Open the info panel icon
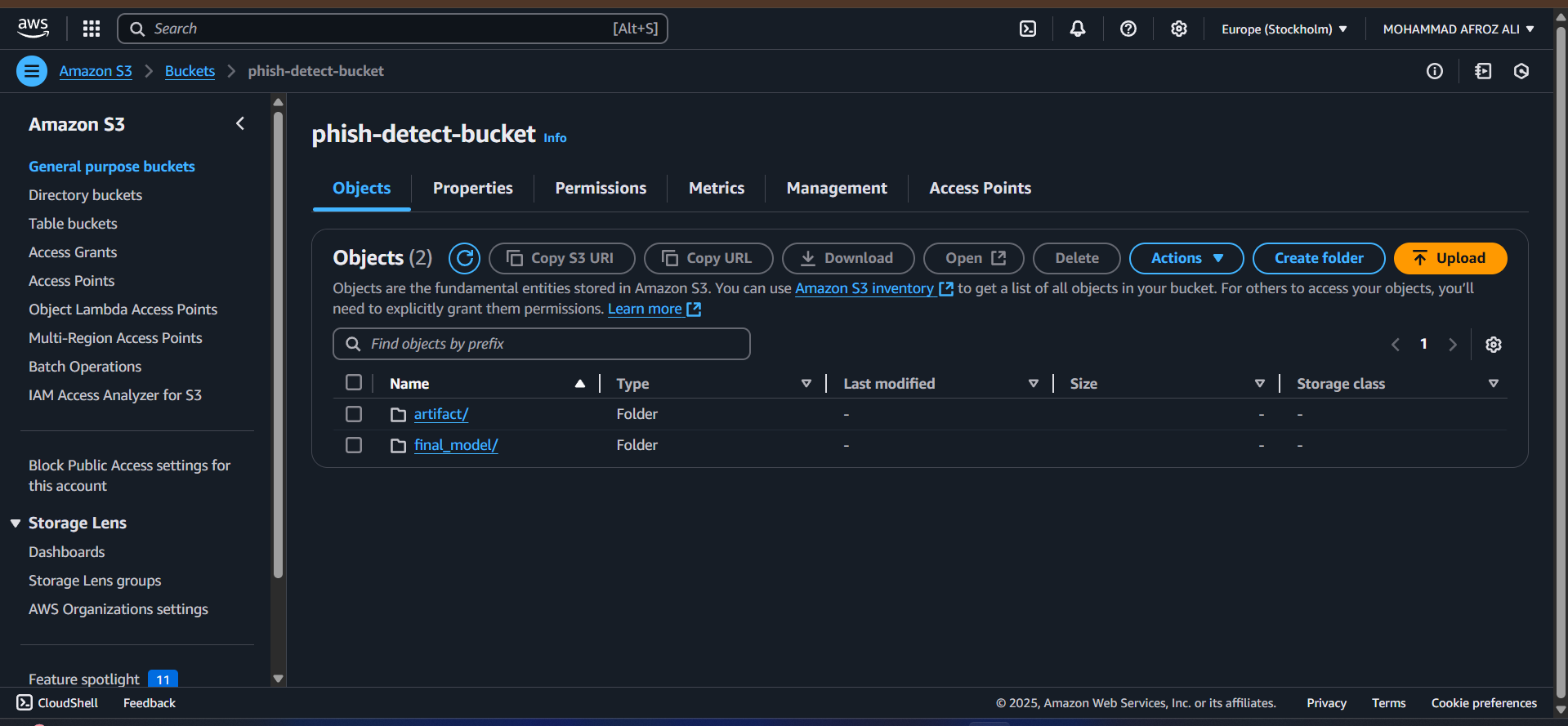Viewport: 1568px width, 726px height. 1435,71
